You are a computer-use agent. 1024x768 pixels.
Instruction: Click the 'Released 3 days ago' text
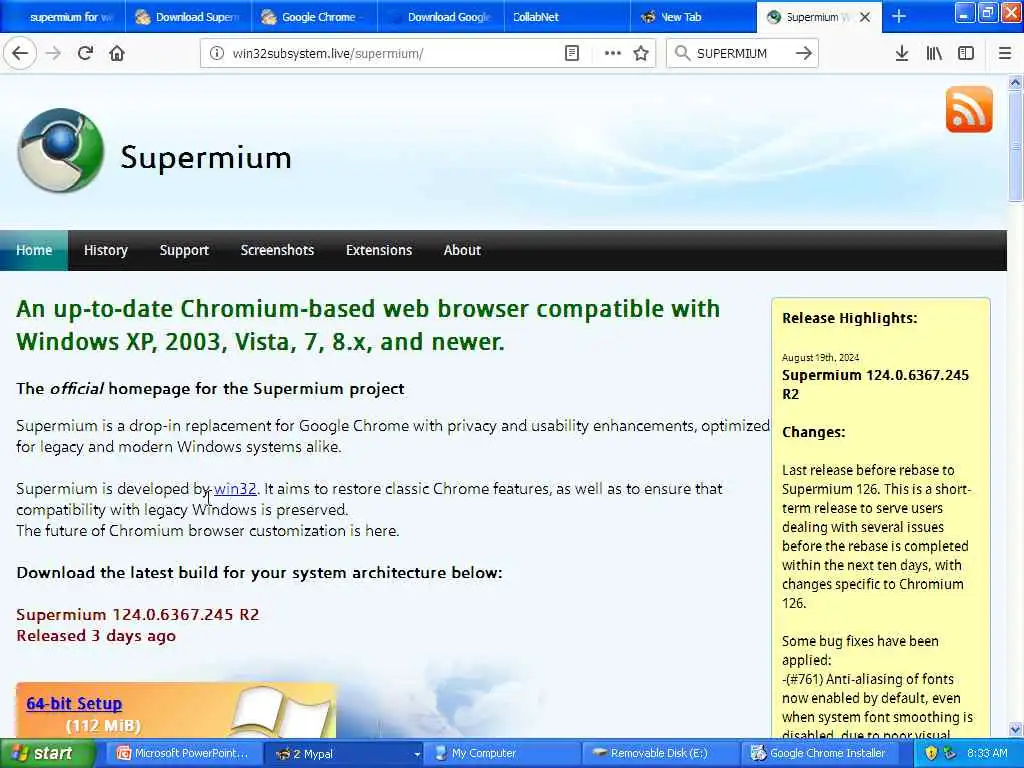pos(96,635)
